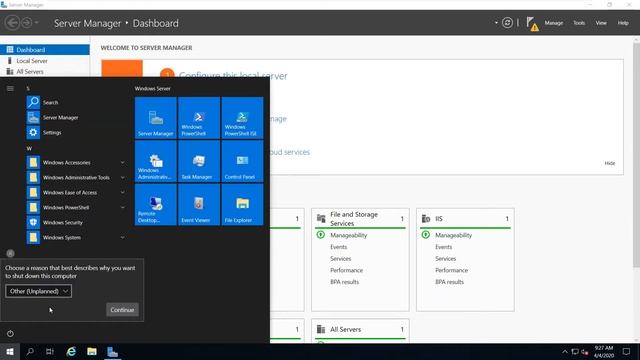The width and height of the screenshot is (640, 360).
Task: Click Events under IIS tile
Action: pyautogui.click(x=443, y=247)
